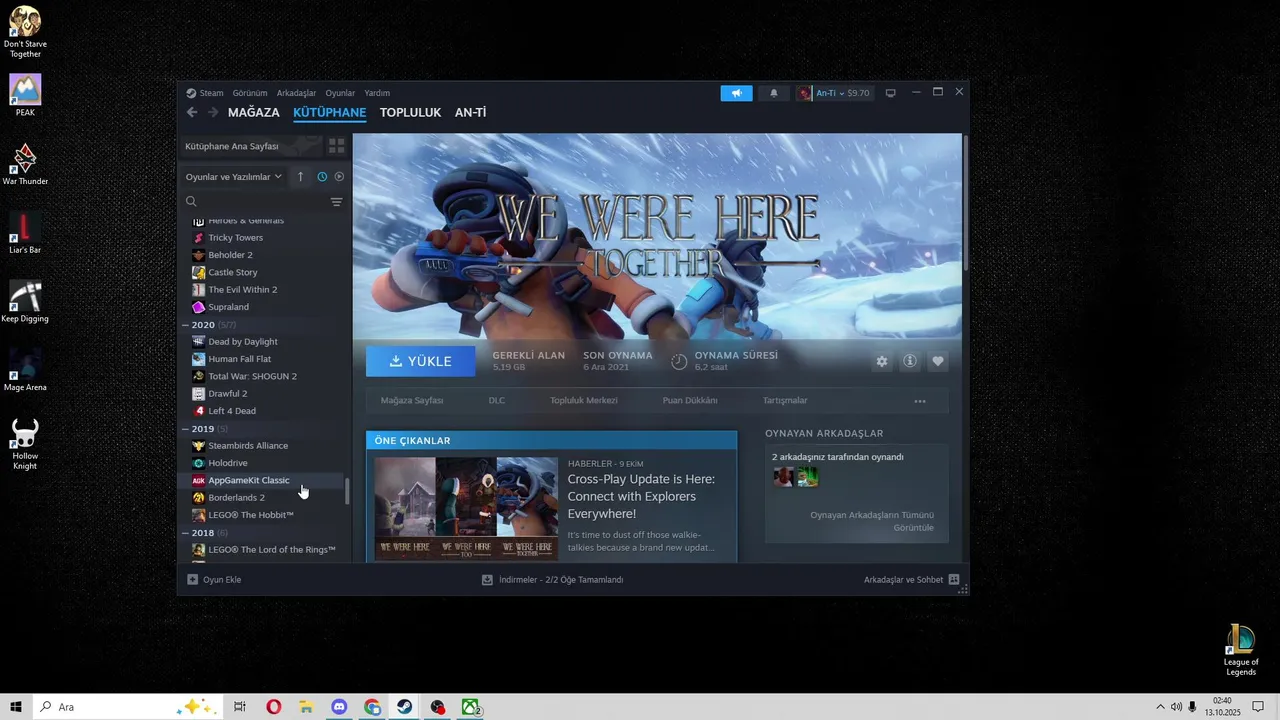Image resolution: width=1280 pixels, height=720 pixels.
Task: Add game to favorites heart
Action: (x=938, y=361)
